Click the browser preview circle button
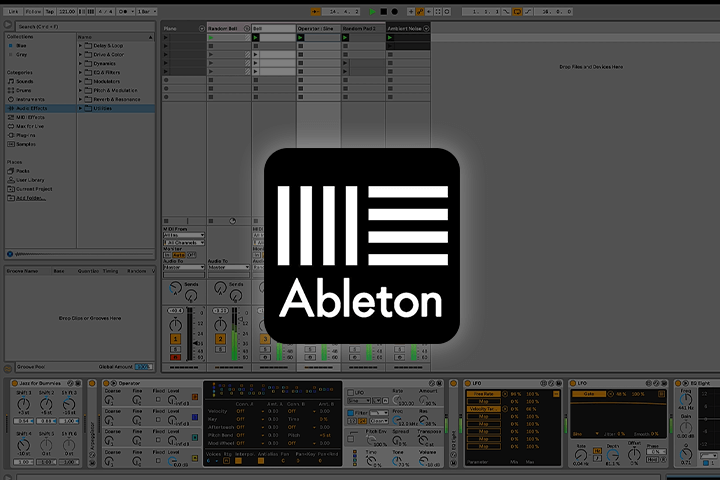Screen dimensions: 720x480 10,254
